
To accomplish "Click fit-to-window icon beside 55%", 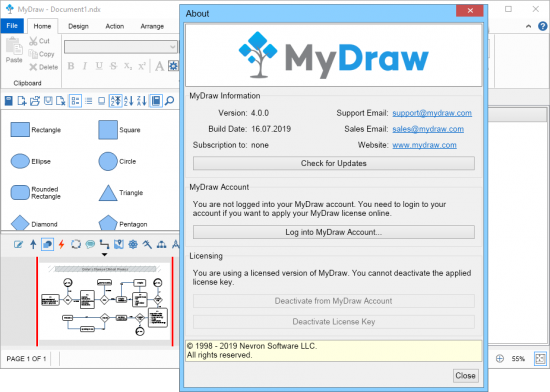I will coord(540,358).
